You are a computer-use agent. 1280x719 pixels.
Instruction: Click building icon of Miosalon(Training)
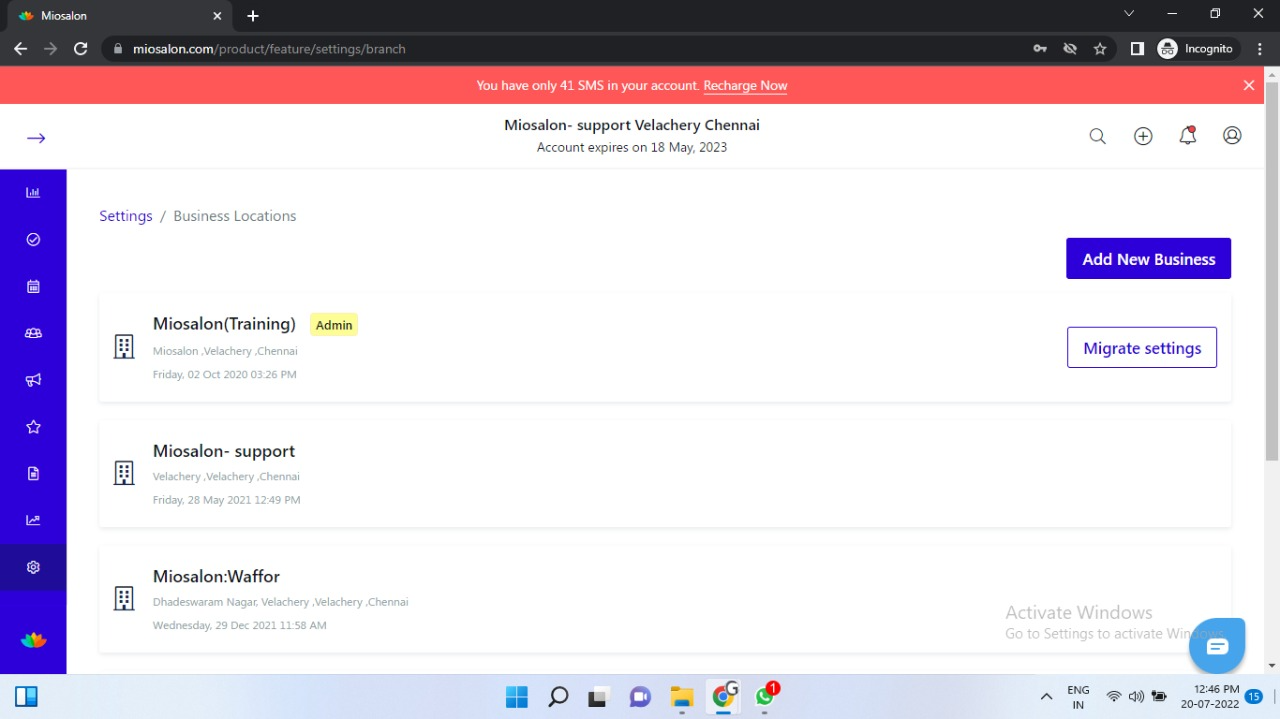(x=124, y=347)
